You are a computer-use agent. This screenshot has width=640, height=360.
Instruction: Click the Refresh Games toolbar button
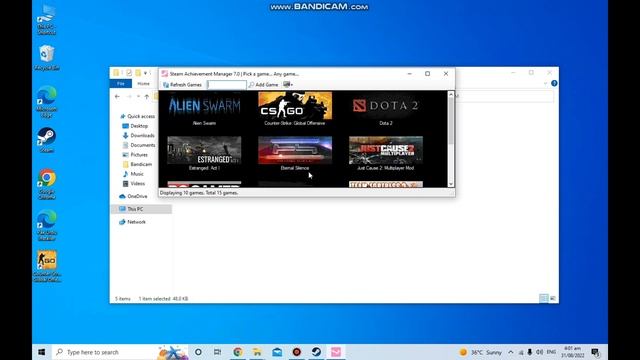click(182, 84)
